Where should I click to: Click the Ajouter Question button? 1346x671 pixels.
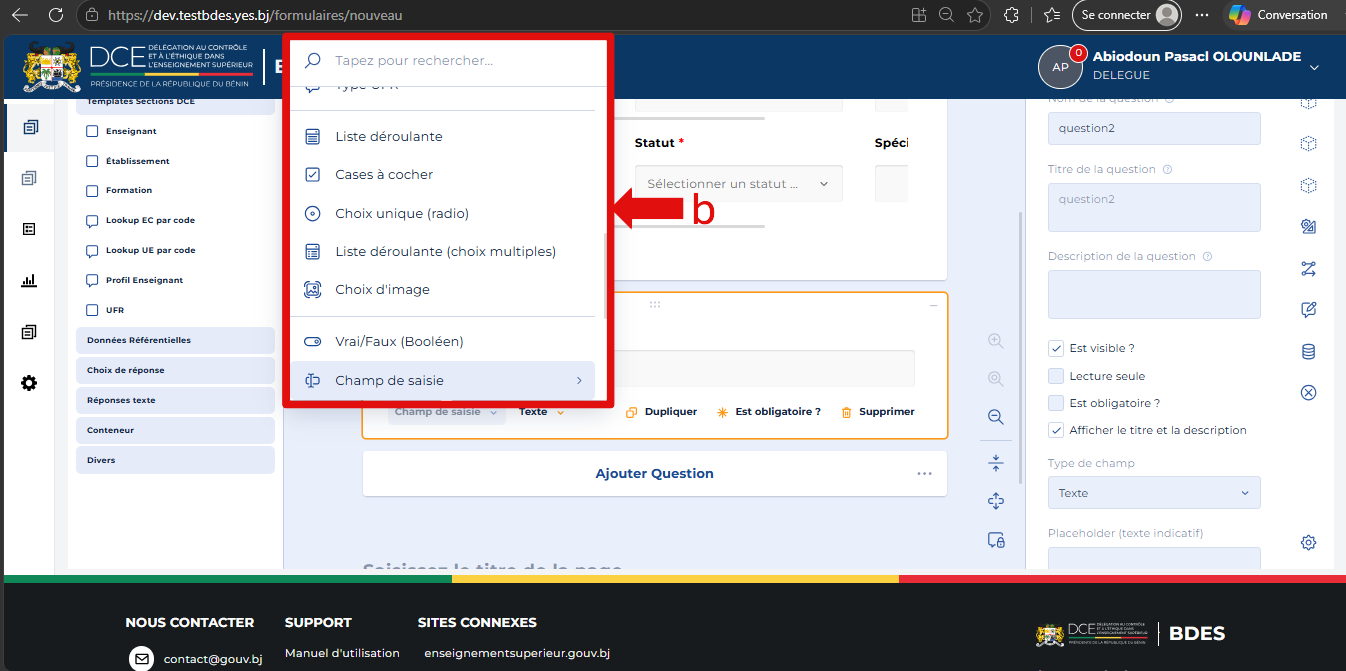coord(654,473)
